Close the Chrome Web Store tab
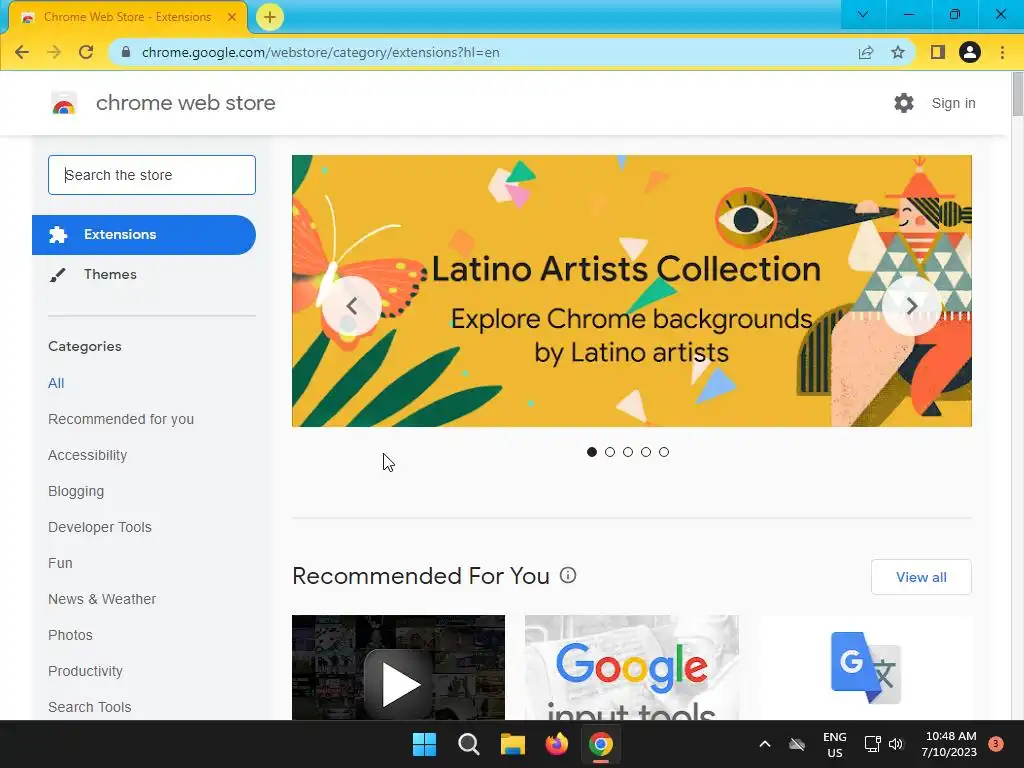Screen dimensions: 1024x768 tap(232, 17)
